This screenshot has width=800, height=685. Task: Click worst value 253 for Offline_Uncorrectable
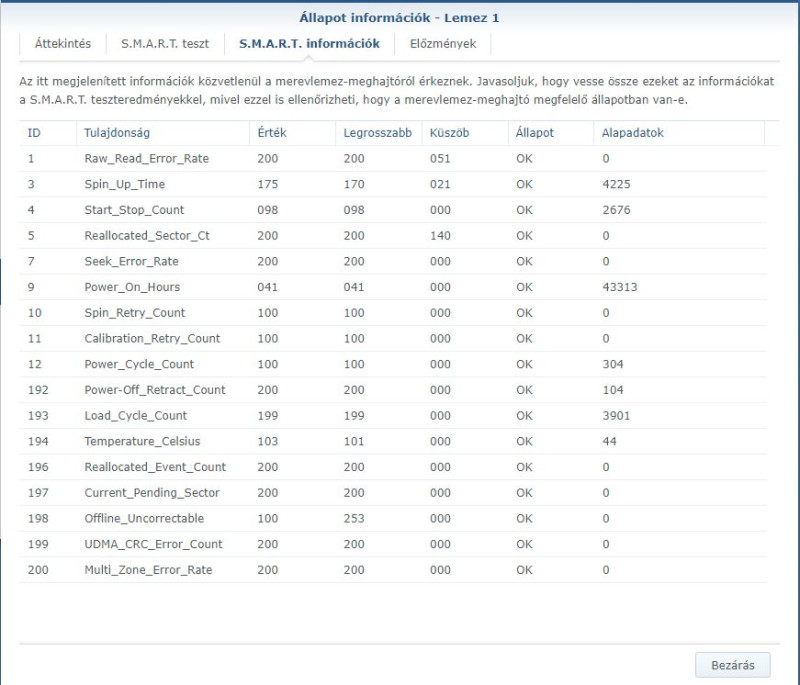354,519
